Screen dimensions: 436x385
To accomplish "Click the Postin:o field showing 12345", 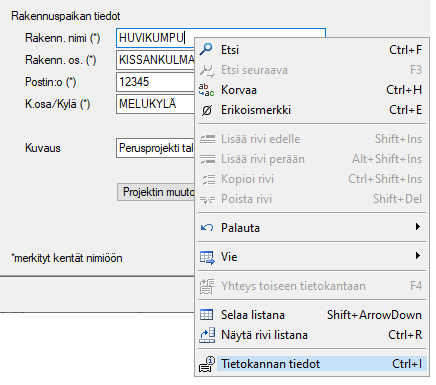I will coord(156,82).
